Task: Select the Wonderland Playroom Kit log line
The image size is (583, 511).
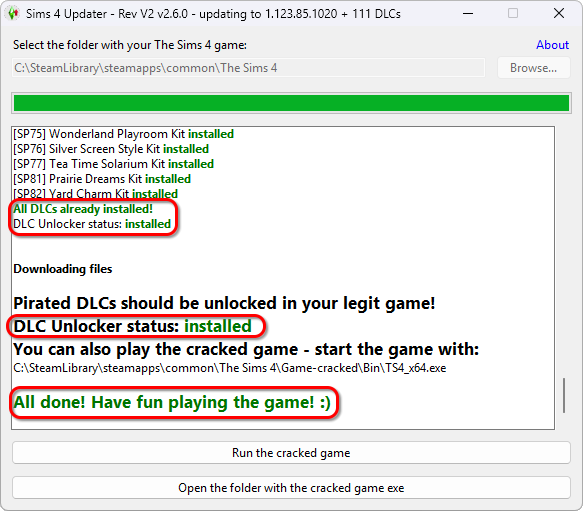Action: (123, 134)
